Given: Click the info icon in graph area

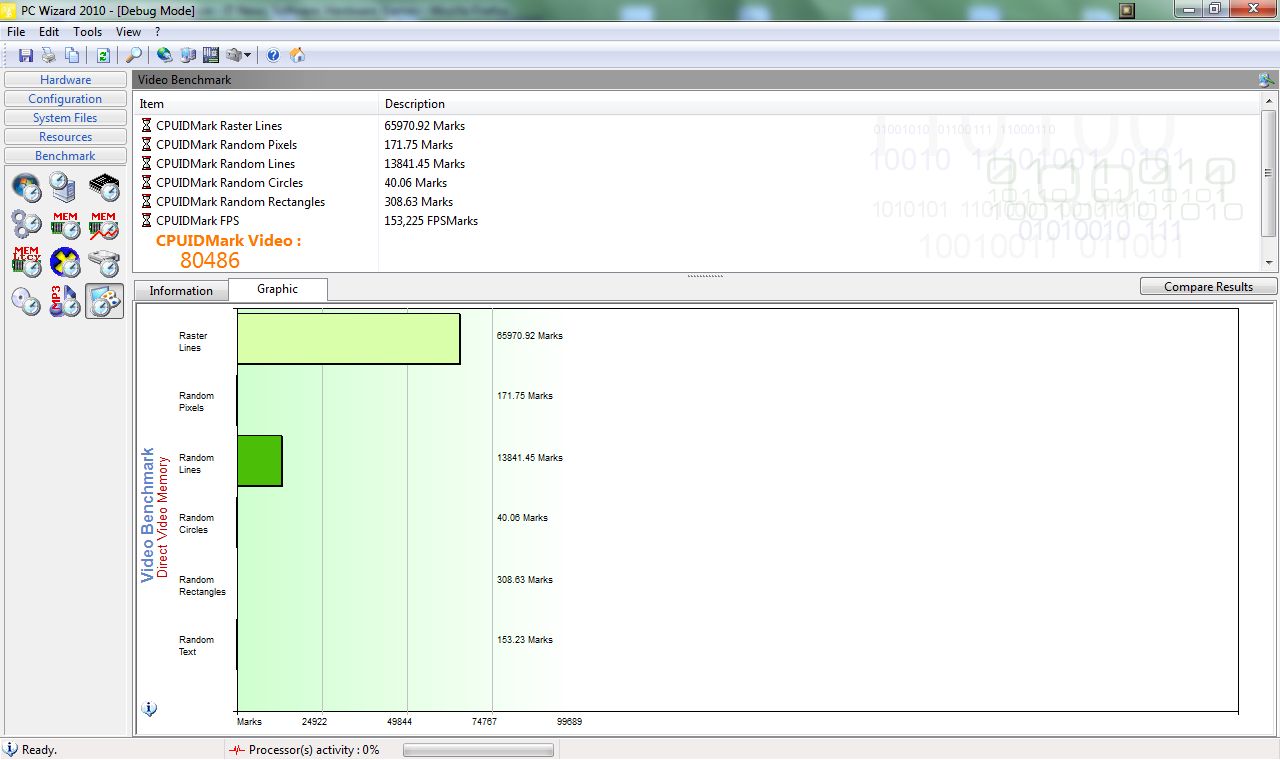Looking at the screenshot, I should point(150,709).
